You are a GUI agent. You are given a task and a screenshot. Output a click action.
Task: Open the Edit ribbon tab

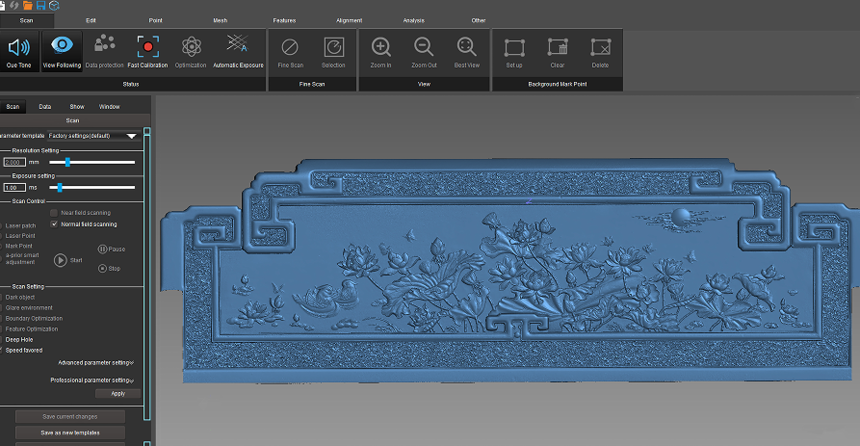[90, 20]
